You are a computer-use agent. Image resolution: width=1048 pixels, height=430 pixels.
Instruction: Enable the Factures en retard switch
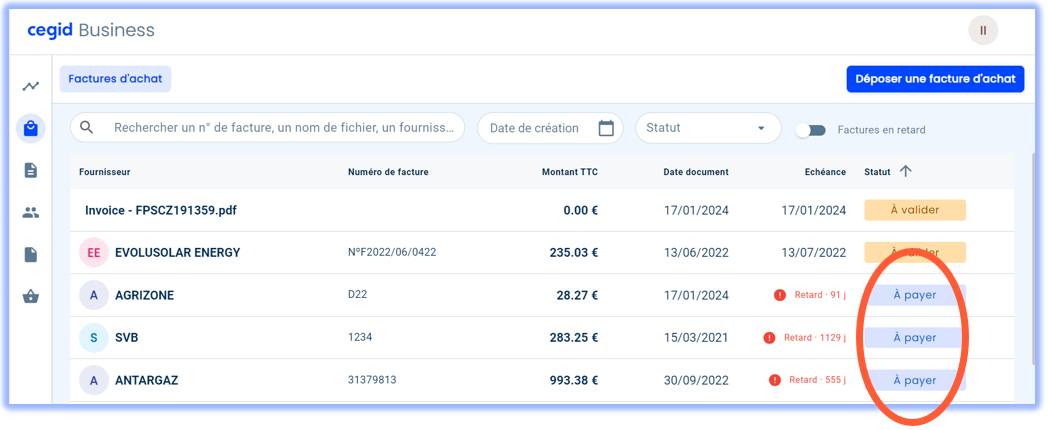click(x=811, y=130)
